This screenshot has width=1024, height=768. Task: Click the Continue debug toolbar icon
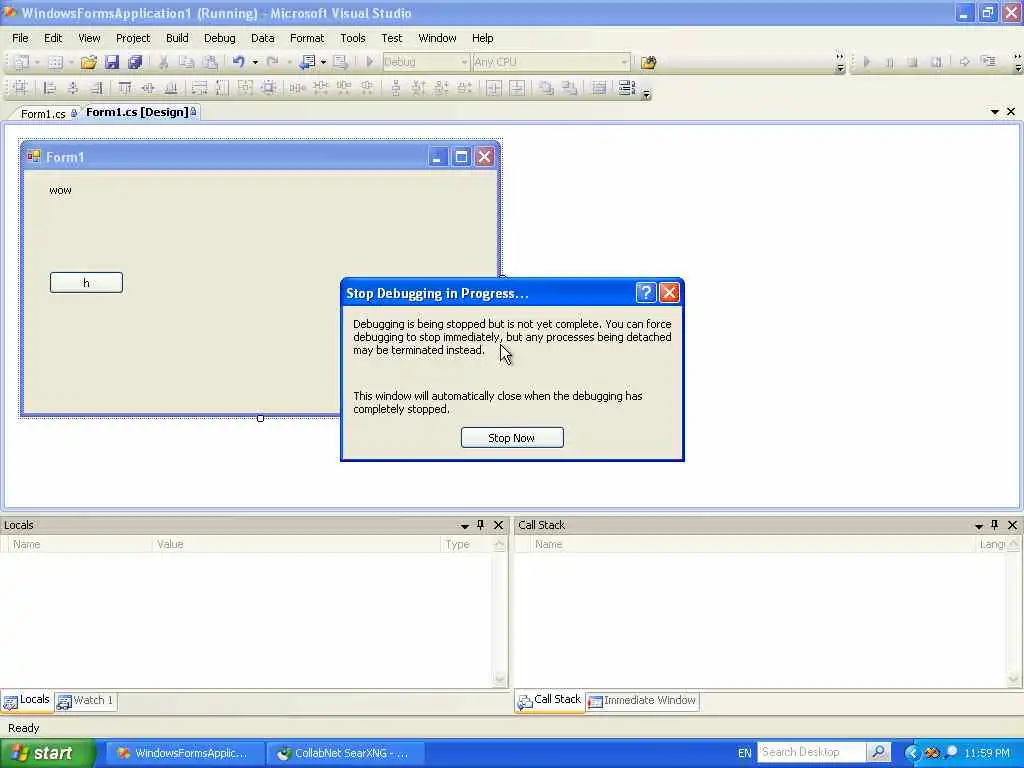867,62
